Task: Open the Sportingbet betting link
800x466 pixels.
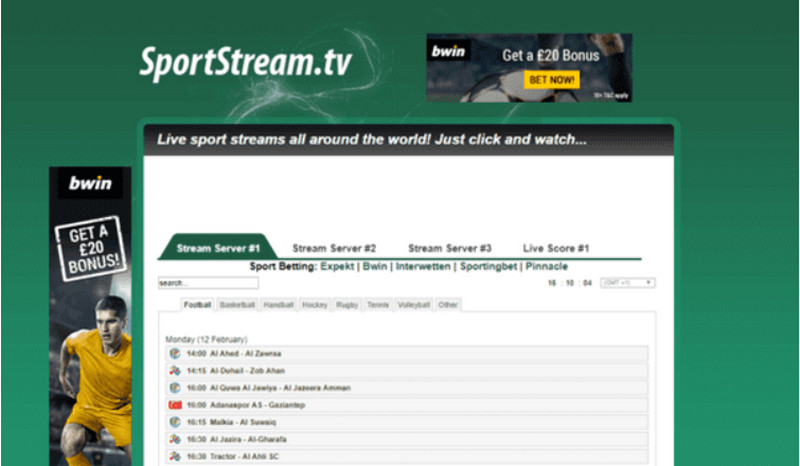Action: click(x=488, y=266)
